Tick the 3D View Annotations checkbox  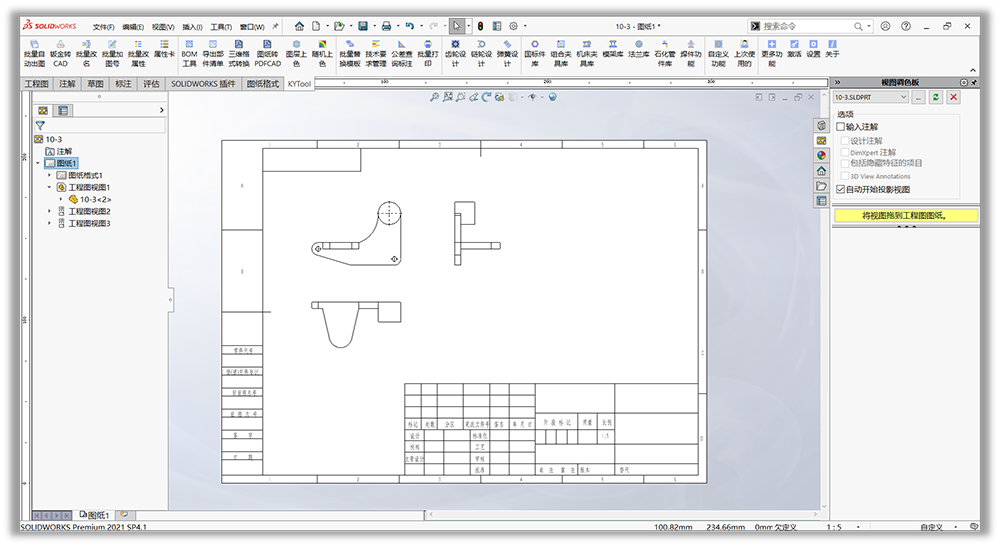(x=845, y=176)
